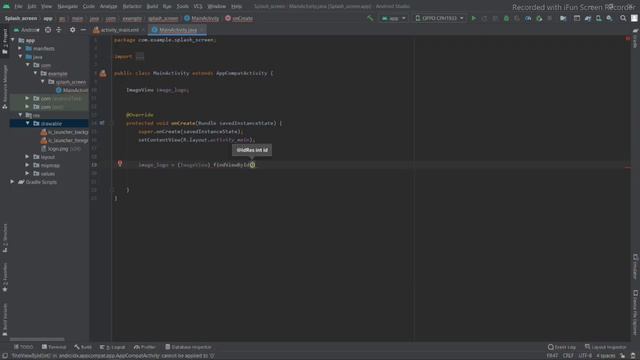640x360 pixels.
Task: Click the user avatar icon at toolbar end
Action: coord(634,18)
